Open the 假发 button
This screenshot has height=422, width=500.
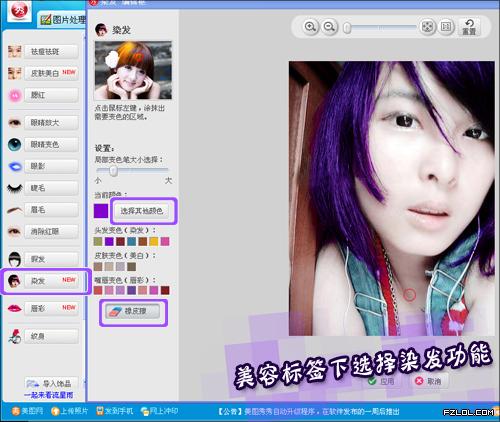click(51, 259)
